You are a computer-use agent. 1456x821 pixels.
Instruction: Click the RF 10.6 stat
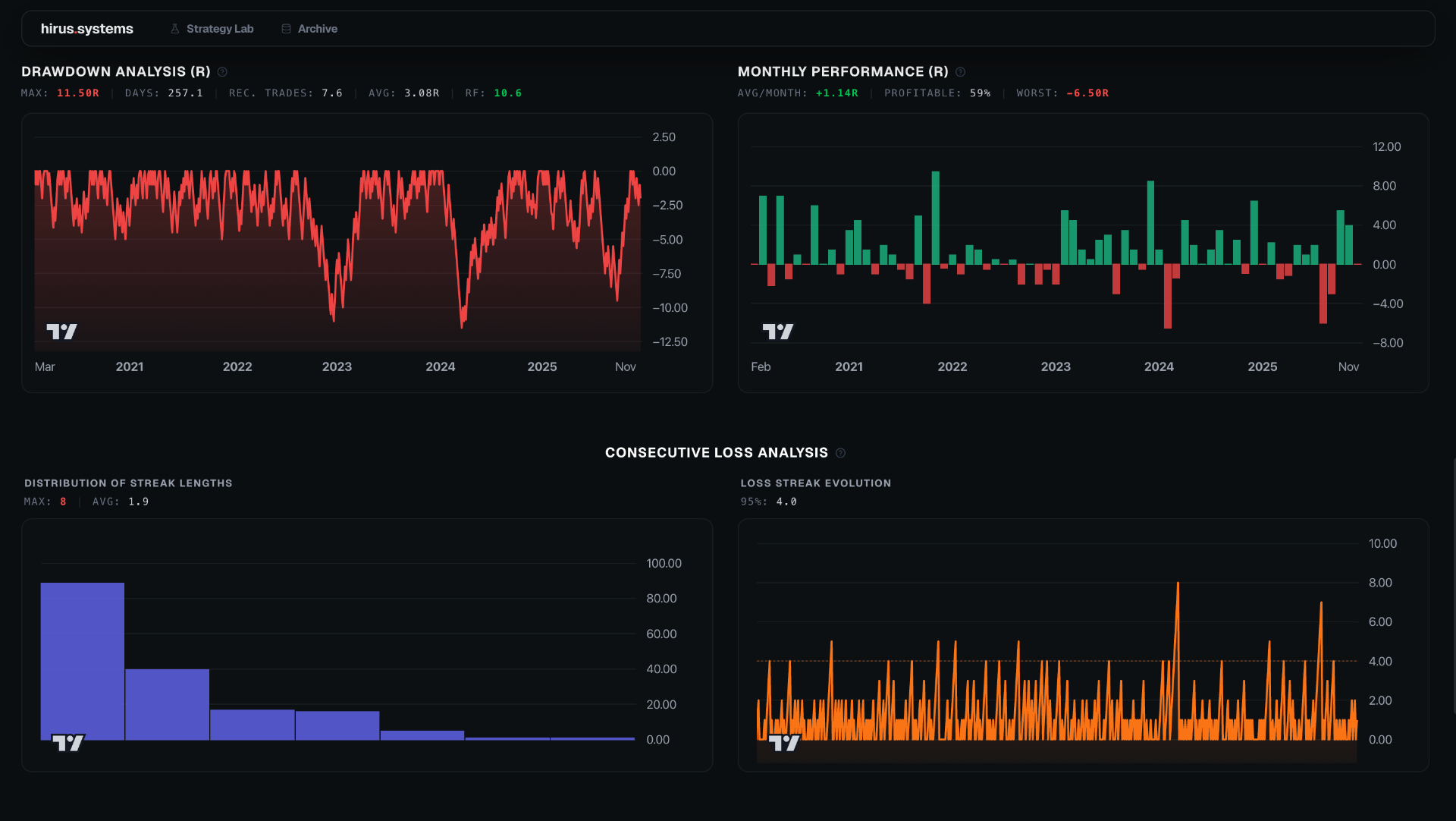(x=494, y=93)
